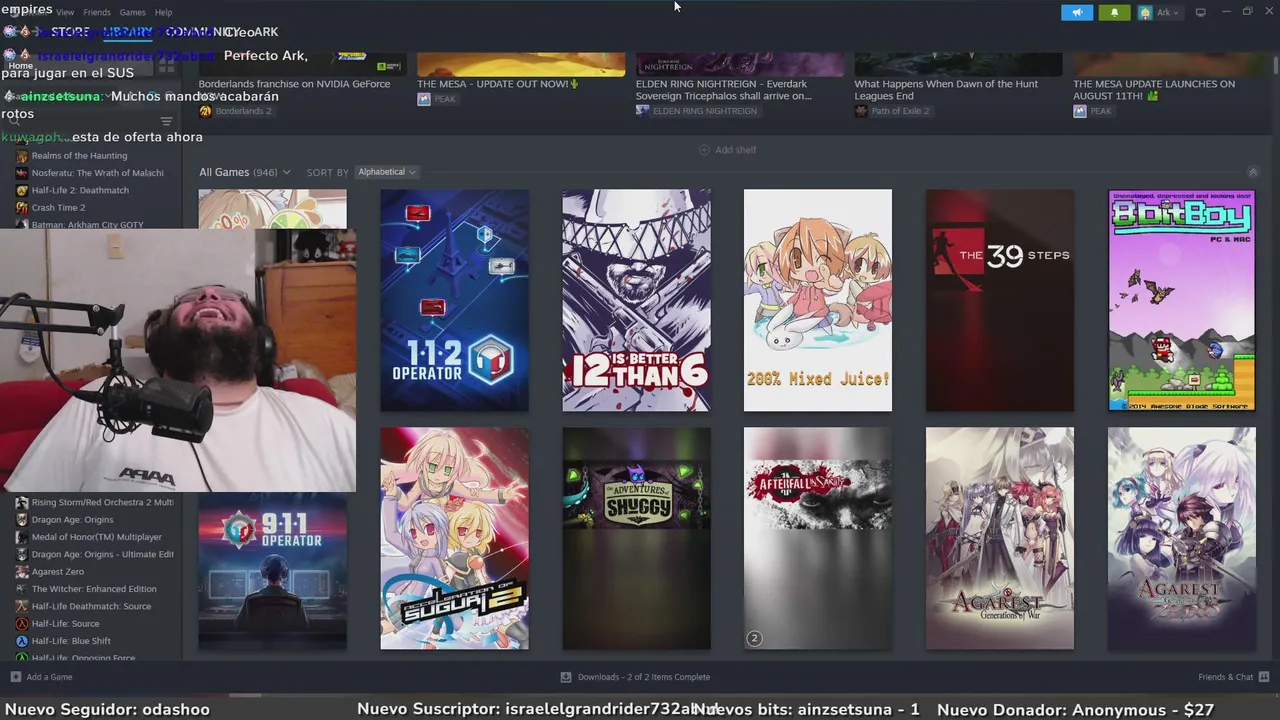The height and width of the screenshot is (720, 1280).
Task: Click the Half-Life 2: Deathmatch lambda icon
Action: (22, 190)
